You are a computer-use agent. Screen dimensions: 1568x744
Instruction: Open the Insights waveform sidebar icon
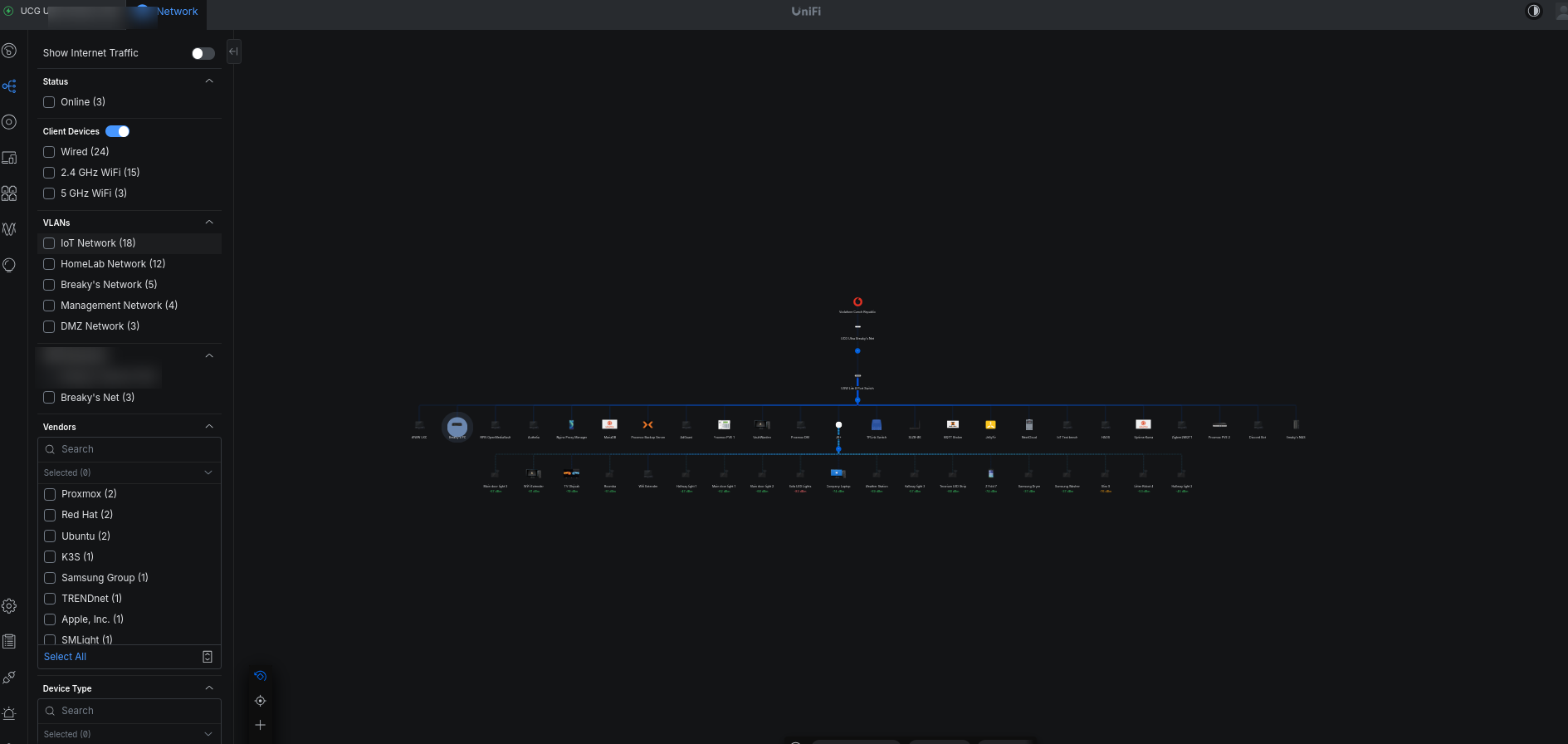pos(9,229)
